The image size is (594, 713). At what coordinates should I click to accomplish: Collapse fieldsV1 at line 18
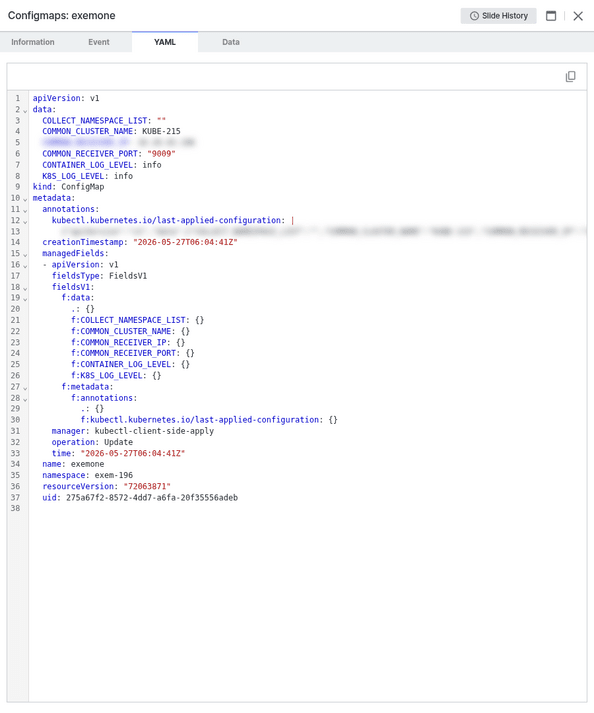(25, 288)
